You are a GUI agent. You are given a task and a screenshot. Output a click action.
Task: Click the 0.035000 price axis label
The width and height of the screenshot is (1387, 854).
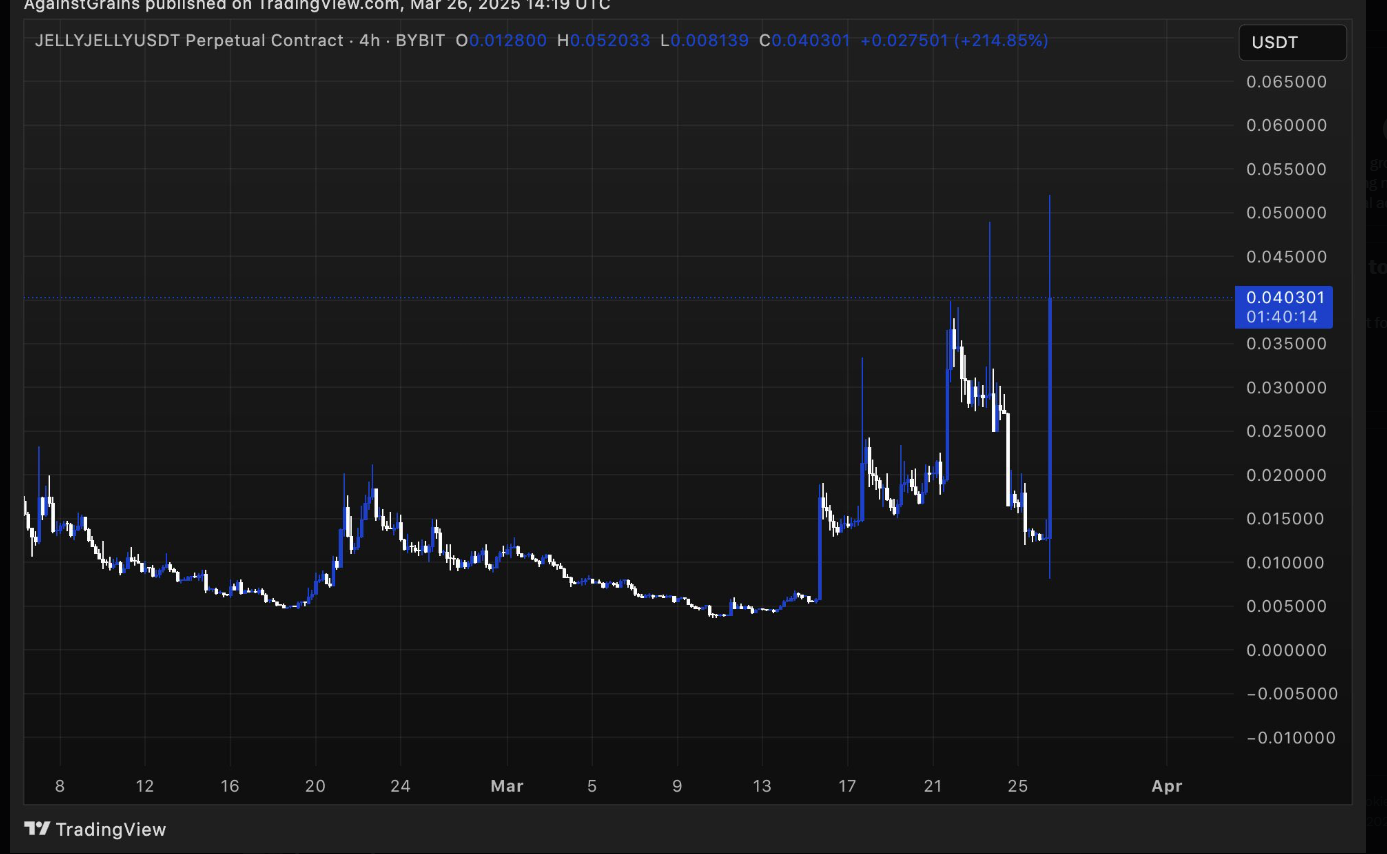[1286, 344]
